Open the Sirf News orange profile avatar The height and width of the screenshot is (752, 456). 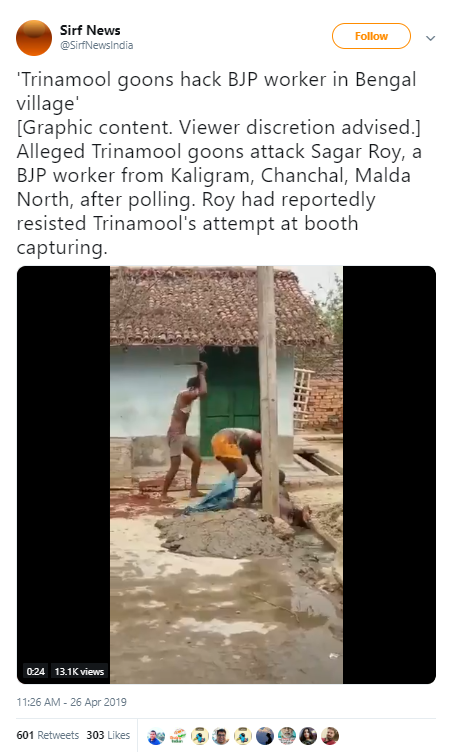pyautogui.click(x=34, y=38)
